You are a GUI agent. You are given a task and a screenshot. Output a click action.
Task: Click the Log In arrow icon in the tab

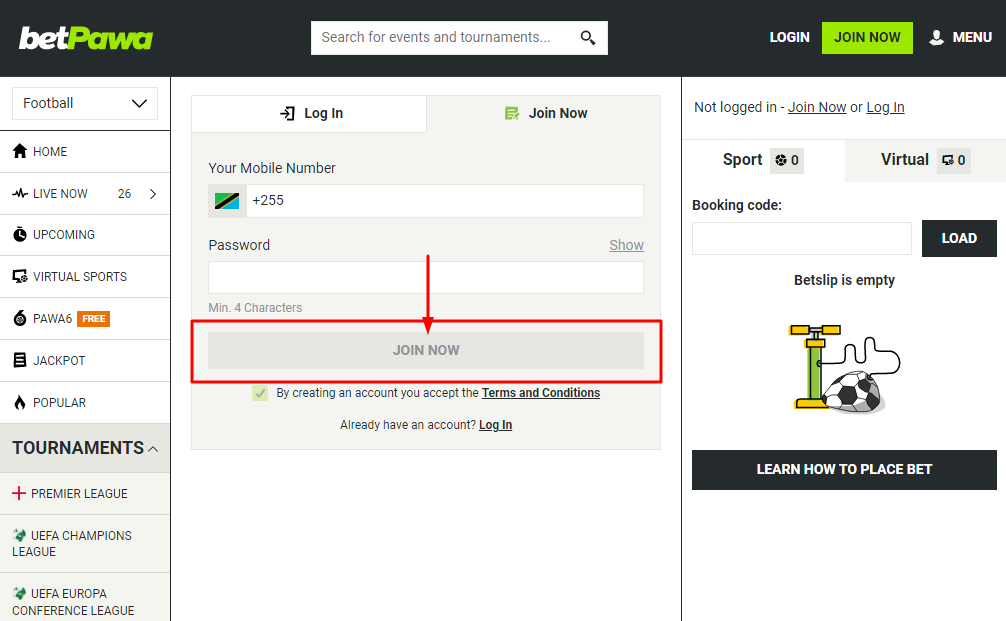(287, 114)
